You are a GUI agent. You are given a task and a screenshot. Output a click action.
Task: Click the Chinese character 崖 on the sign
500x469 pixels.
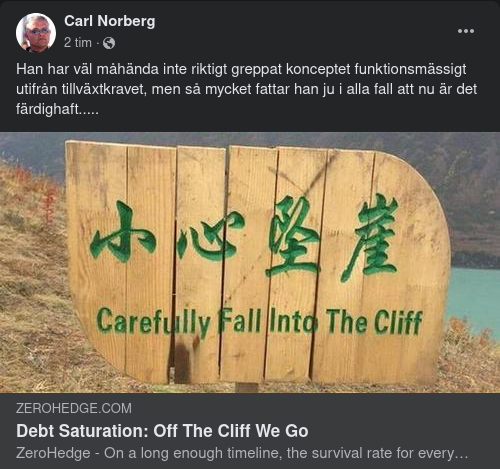point(371,238)
